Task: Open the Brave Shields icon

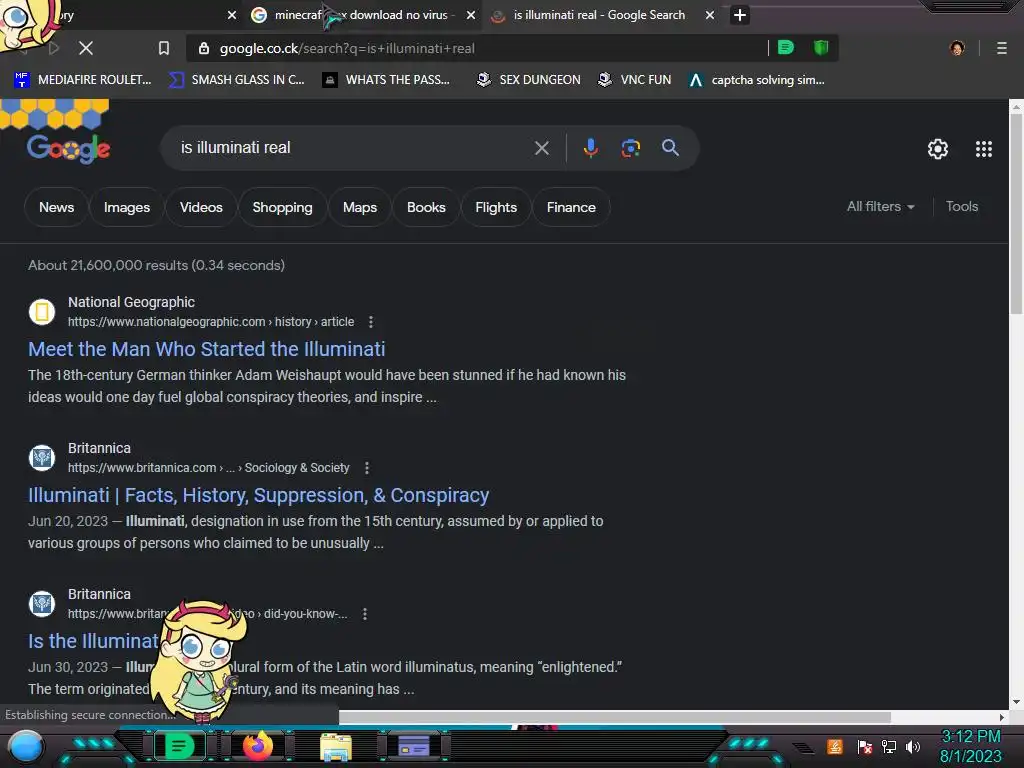Action: tap(821, 48)
